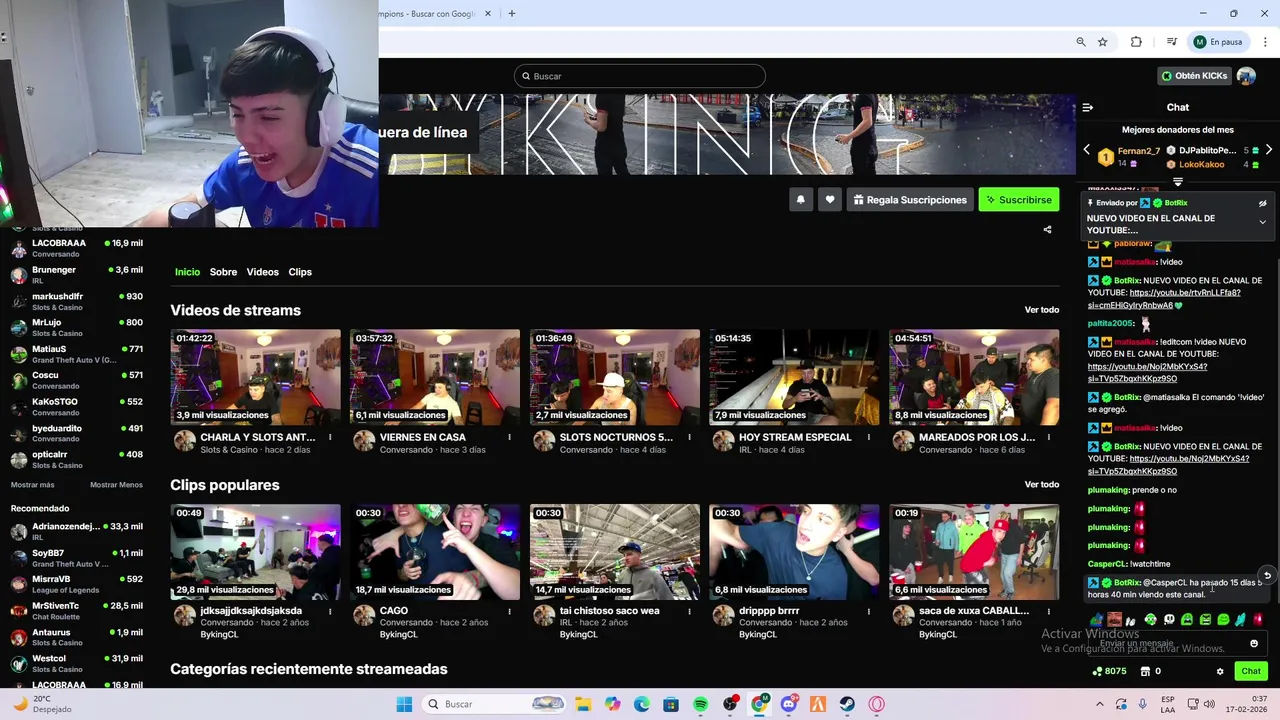Open emoji picker in message box
1280x720 pixels.
click(1254, 644)
